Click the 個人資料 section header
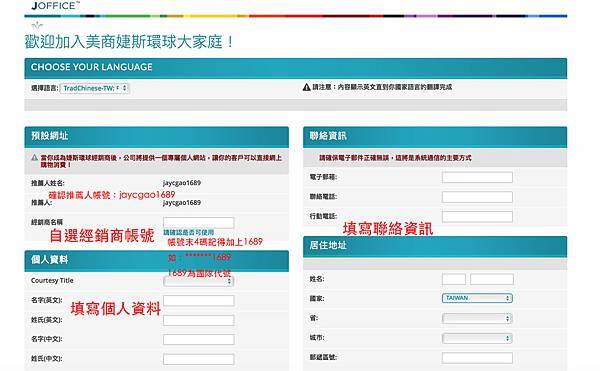Viewport: 600px width, 371px height. [x=157, y=261]
